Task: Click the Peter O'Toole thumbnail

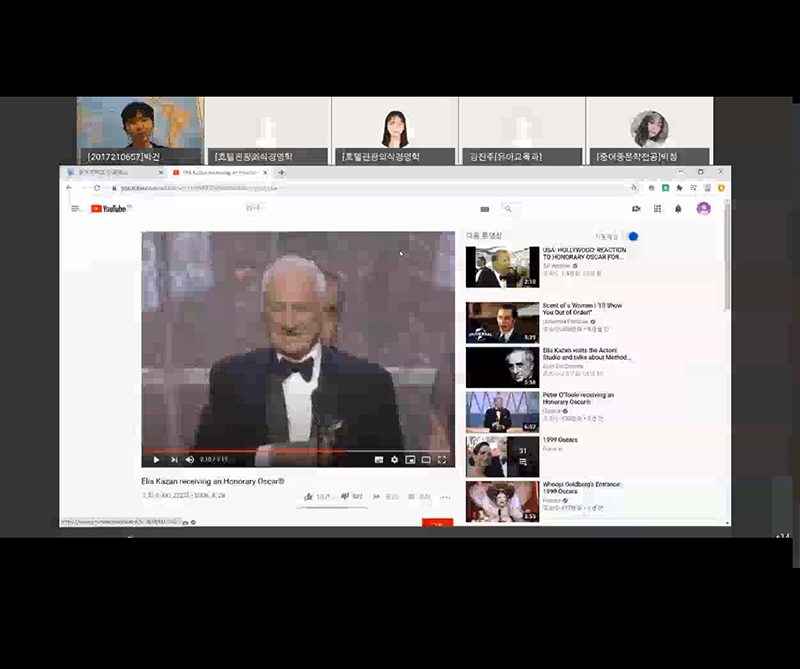Action: (x=502, y=412)
